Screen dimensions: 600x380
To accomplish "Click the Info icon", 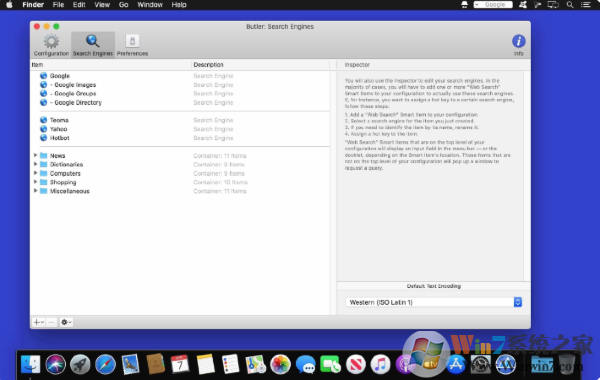I will [518, 45].
